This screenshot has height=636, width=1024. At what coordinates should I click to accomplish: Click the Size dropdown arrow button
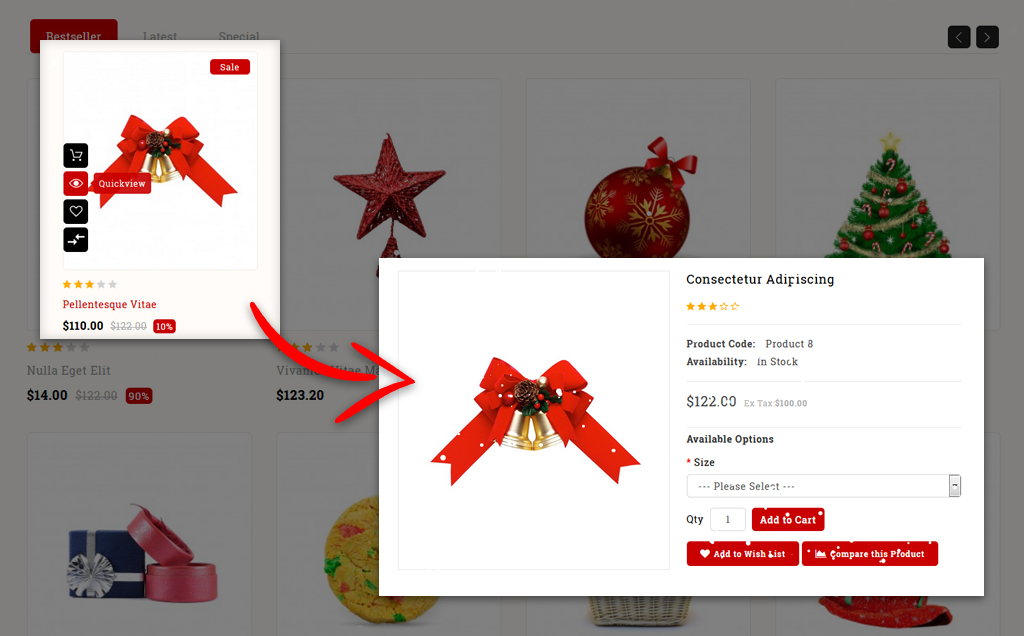tap(955, 486)
